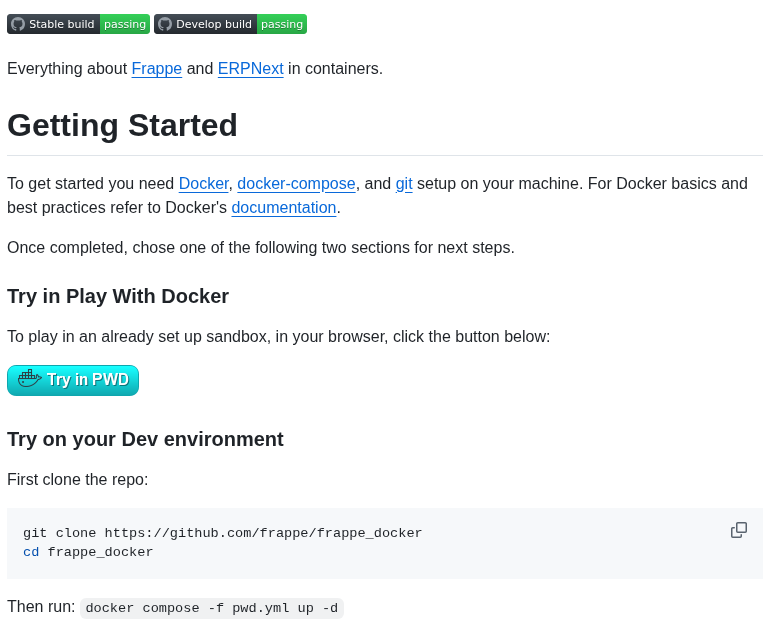This screenshot has height=624, width=769.
Task: Click the 'Once completed, chose one' sentence
Action: [x=261, y=247]
